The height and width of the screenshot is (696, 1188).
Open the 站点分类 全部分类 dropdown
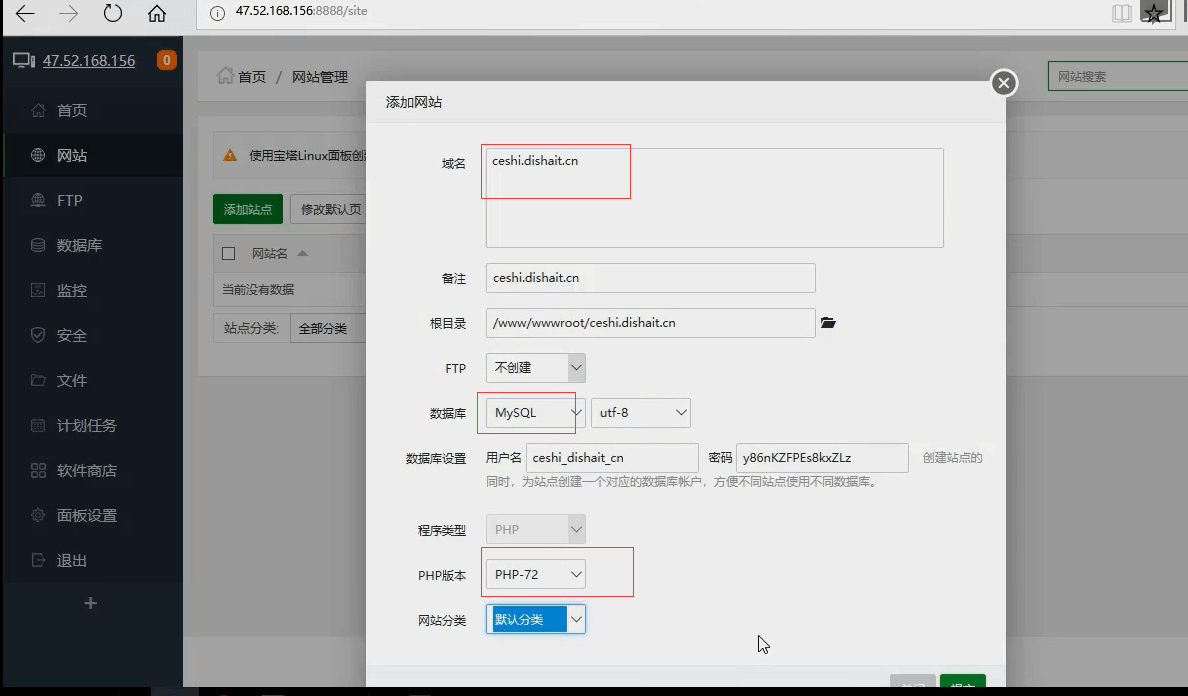pyautogui.click(x=328, y=329)
